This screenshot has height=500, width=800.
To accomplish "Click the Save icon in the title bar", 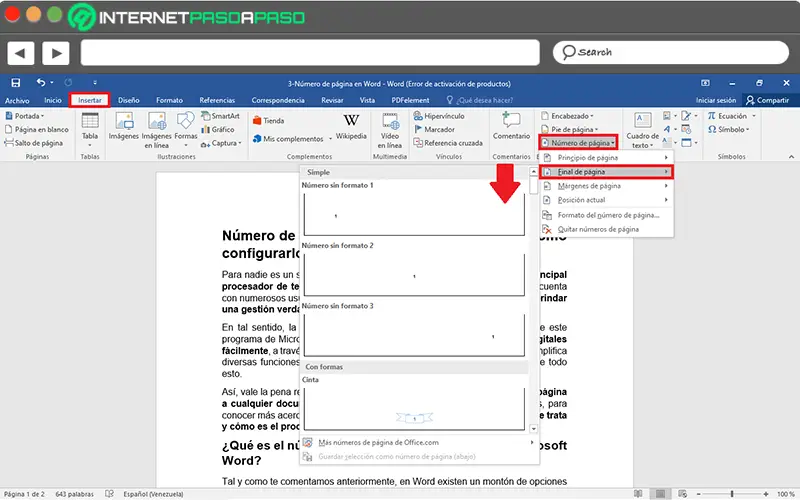I will click(16, 83).
